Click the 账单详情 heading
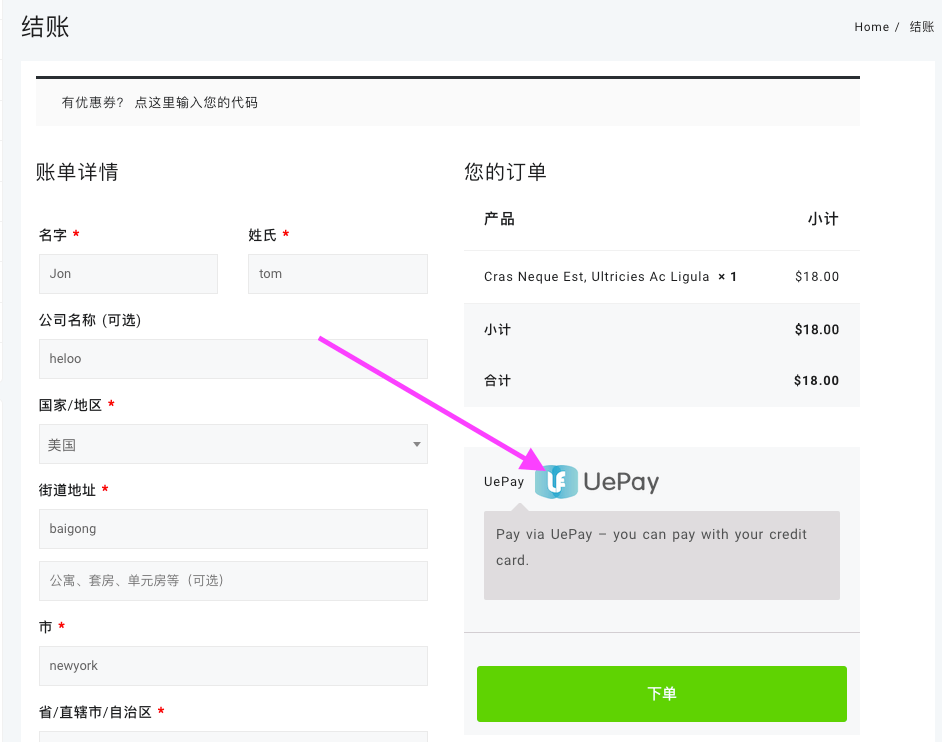The width and height of the screenshot is (942, 742). pos(77,172)
